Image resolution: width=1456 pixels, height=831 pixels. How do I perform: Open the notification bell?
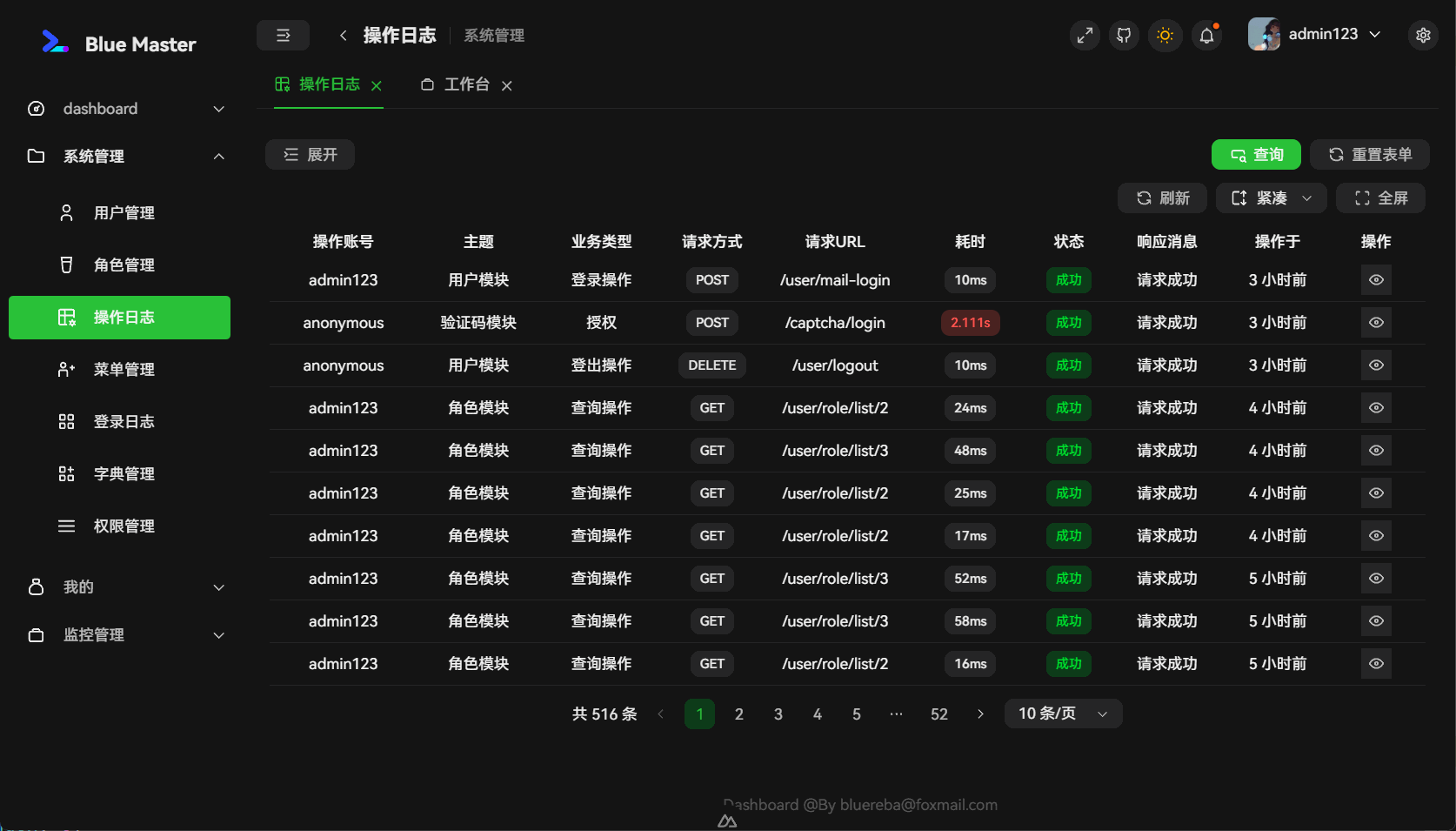click(1206, 35)
